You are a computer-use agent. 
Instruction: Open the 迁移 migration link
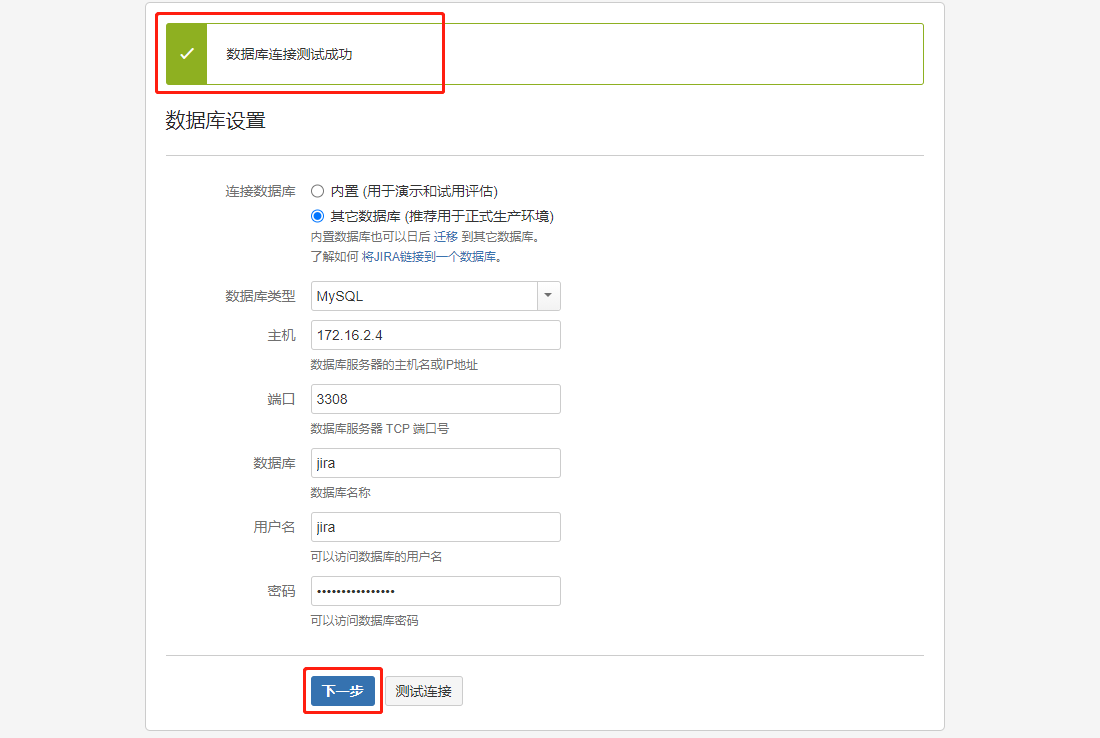[445, 237]
